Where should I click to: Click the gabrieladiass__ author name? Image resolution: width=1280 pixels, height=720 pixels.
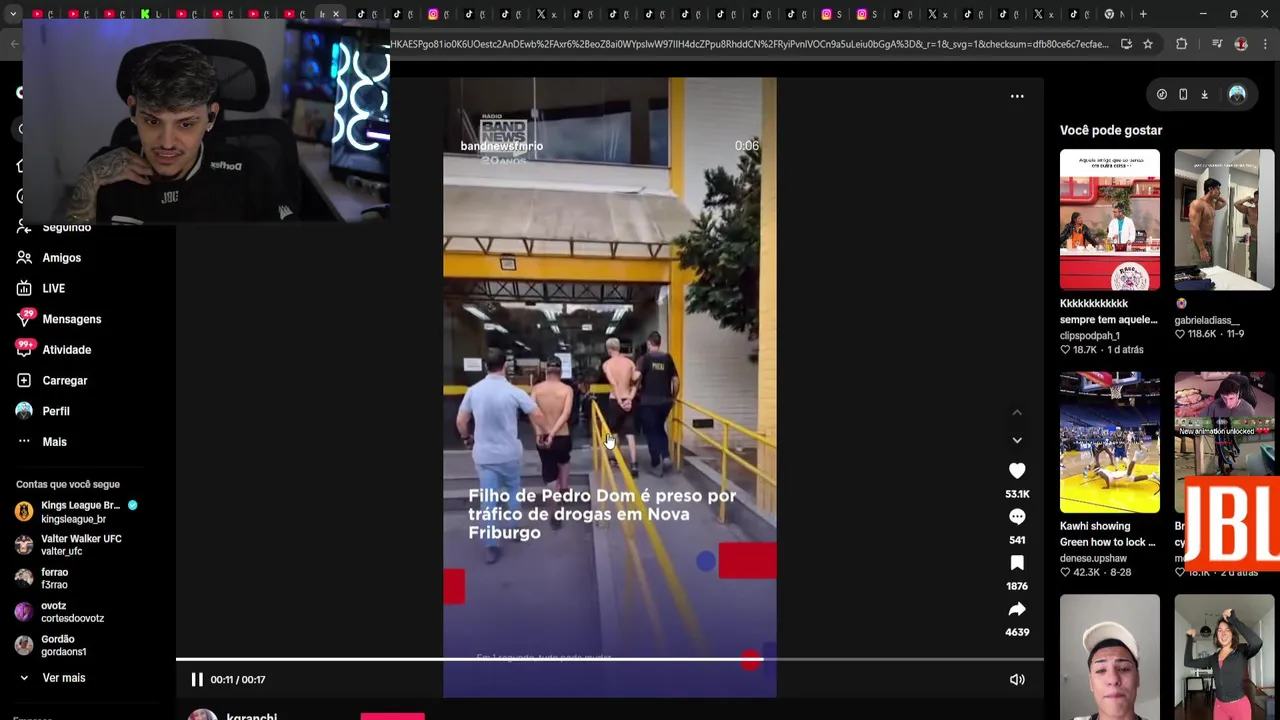(x=1207, y=320)
